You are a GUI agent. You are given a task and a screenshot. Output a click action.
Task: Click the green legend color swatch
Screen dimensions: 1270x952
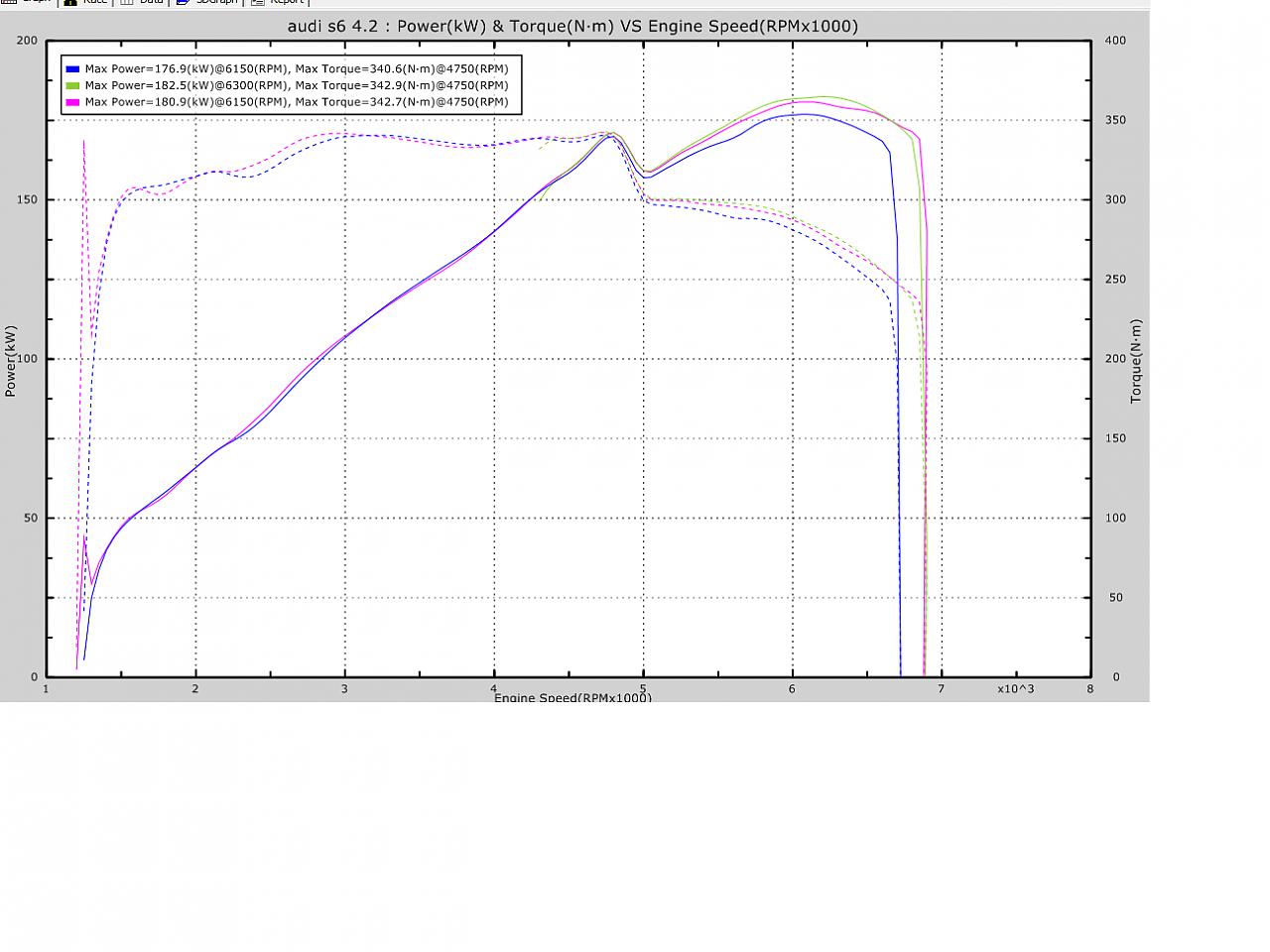72,85
